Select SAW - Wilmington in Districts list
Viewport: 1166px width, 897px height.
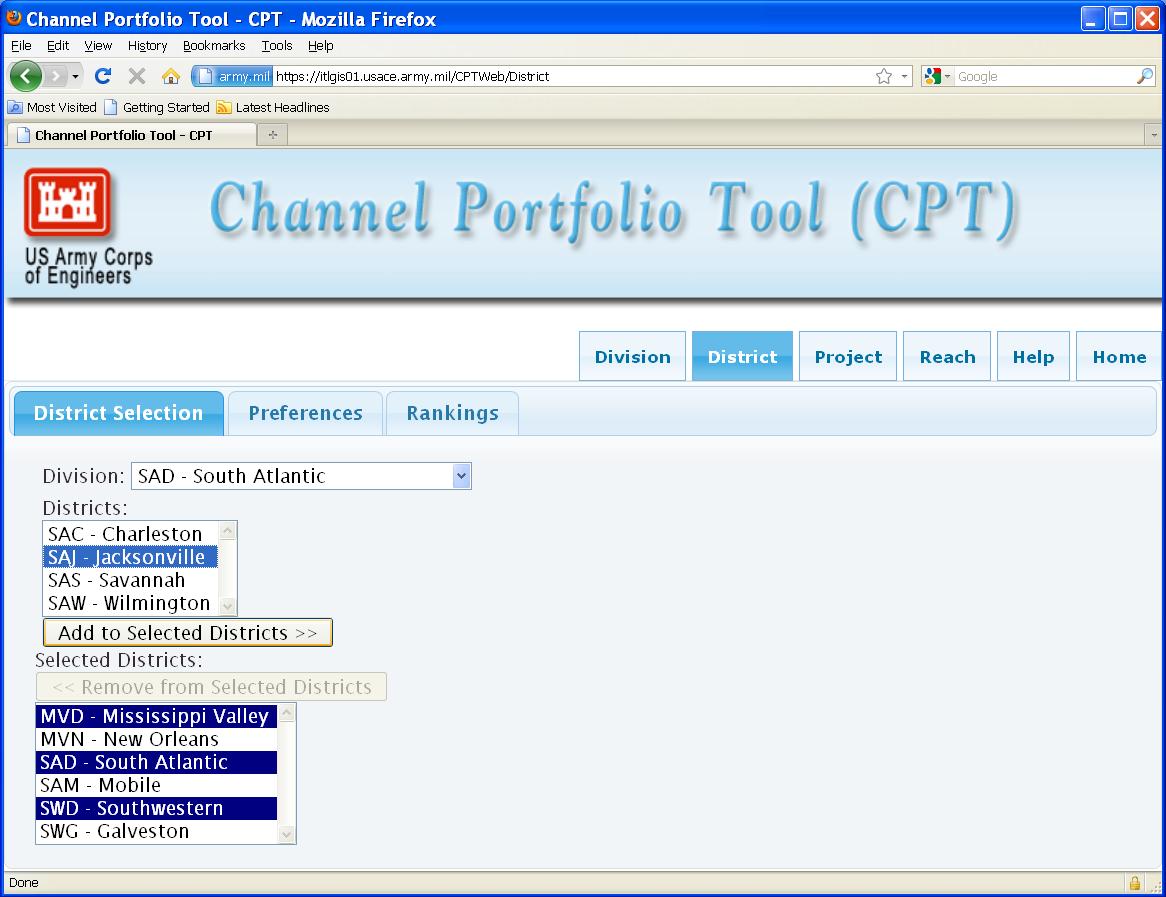pyautogui.click(x=131, y=603)
